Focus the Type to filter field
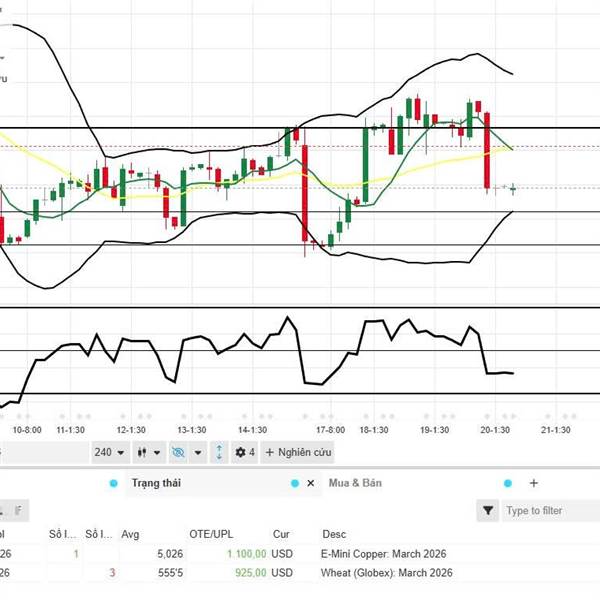This screenshot has width=600, height=600. coord(550,510)
